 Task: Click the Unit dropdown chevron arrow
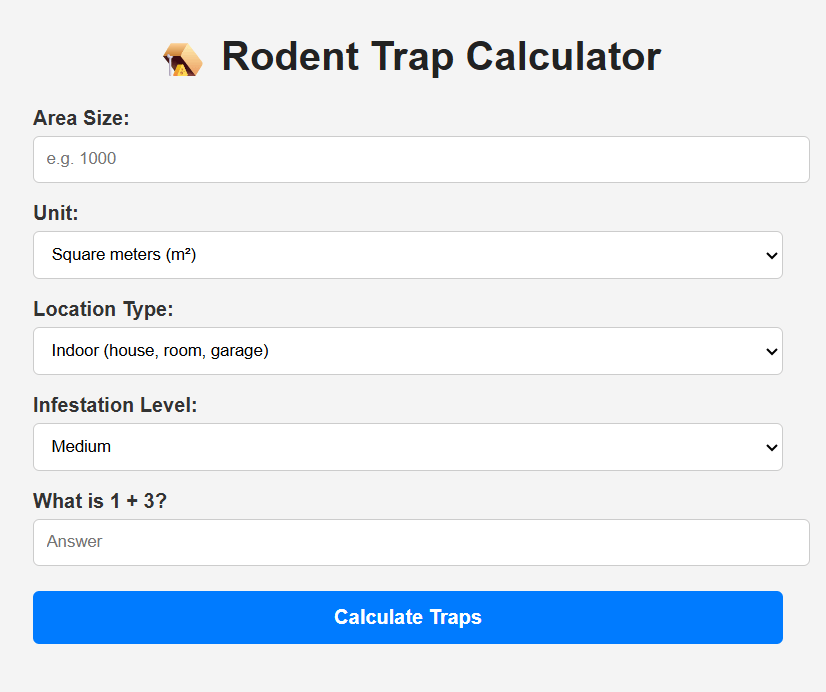771,256
